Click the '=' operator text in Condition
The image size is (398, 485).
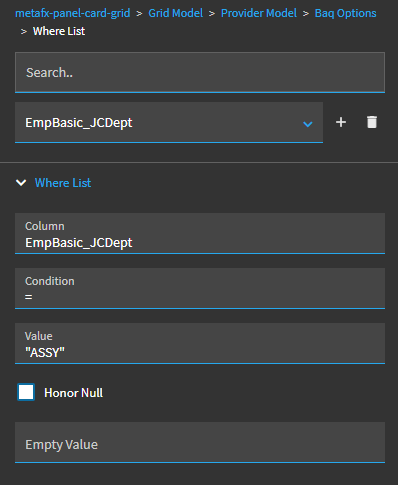[29, 297]
